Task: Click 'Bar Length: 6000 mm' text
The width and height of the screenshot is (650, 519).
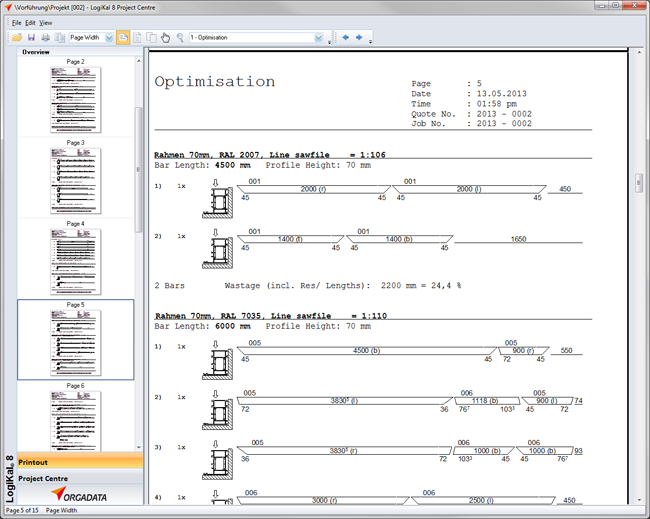Action: tap(202, 326)
